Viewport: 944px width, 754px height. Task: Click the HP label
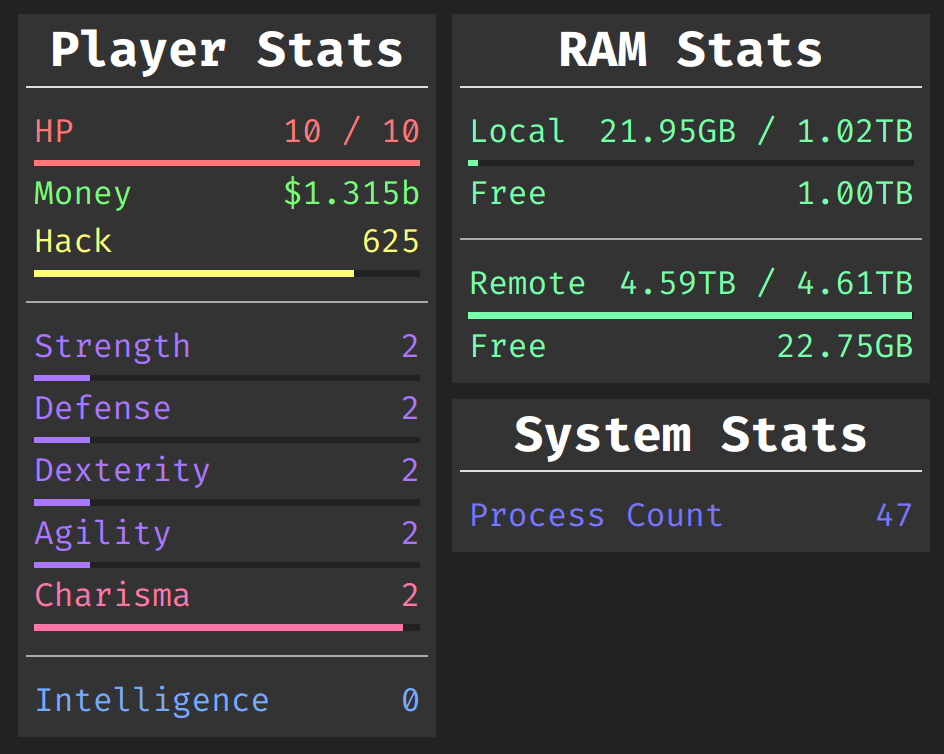click(x=54, y=132)
